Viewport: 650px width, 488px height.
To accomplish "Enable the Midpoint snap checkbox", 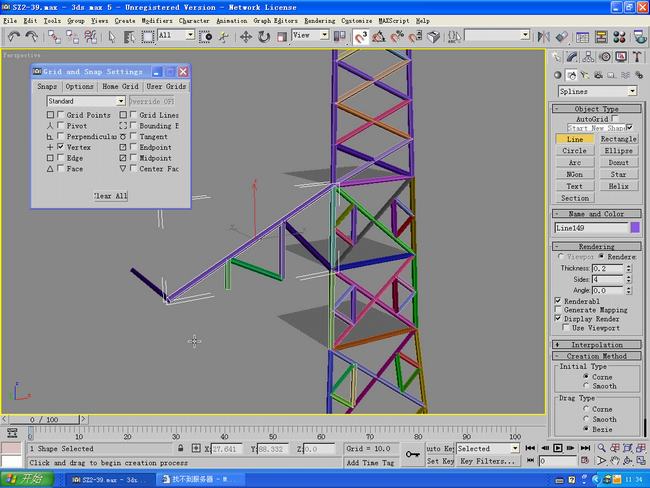I will click(x=133, y=158).
